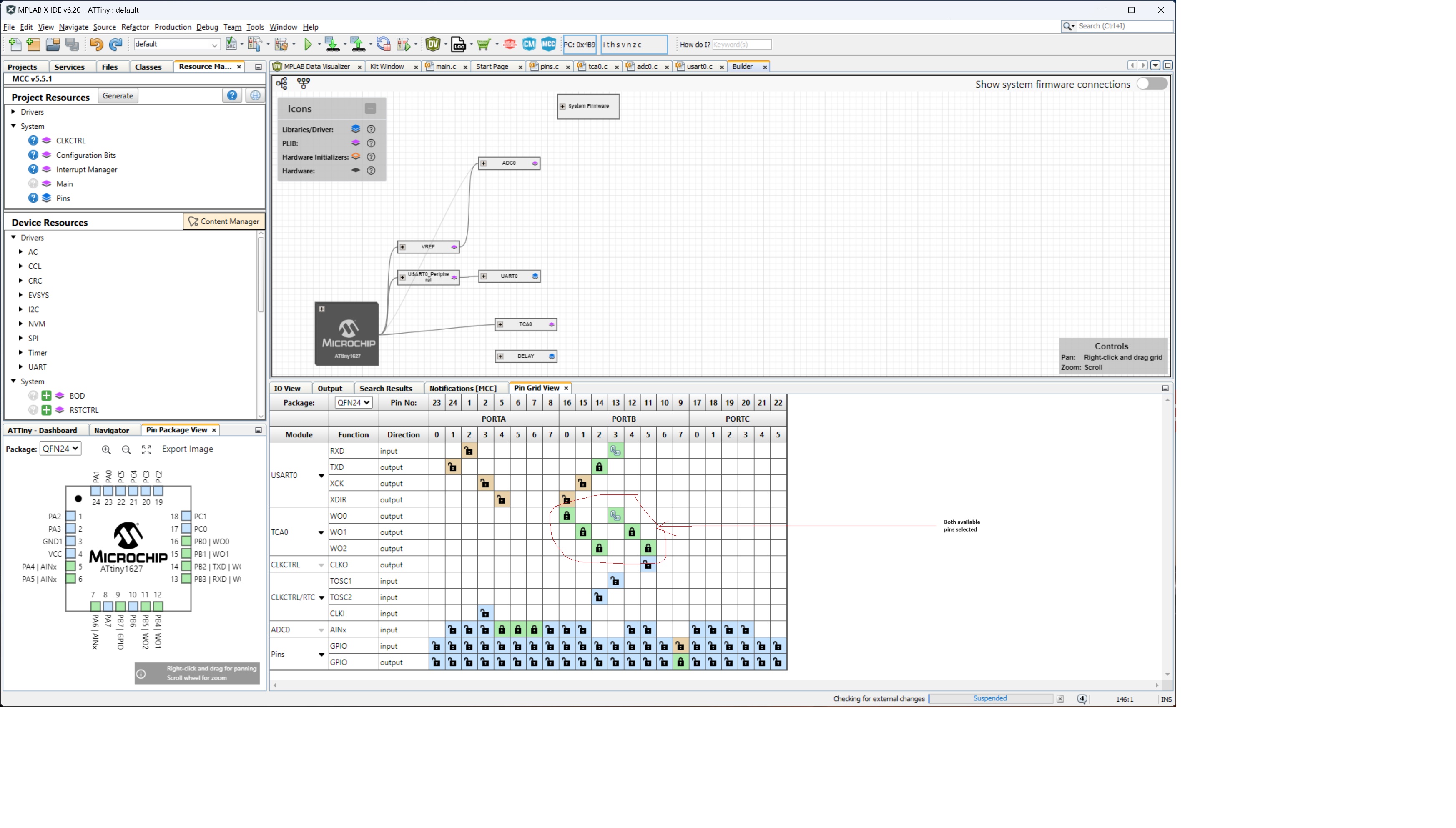
Task: Click the Generate button
Action: click(118, 95)
